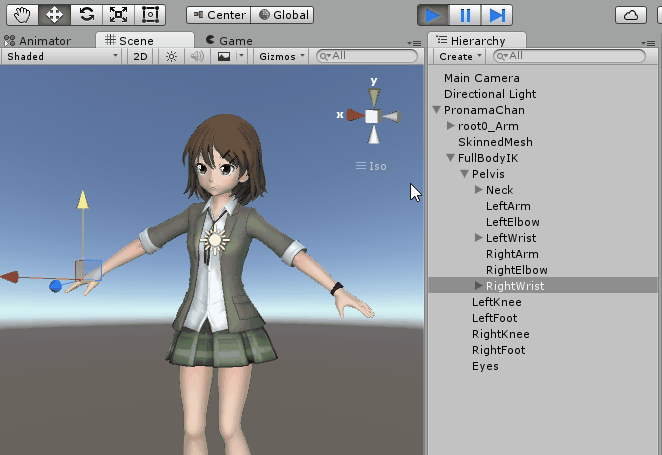Select RightFoot in Hierarchy

click(498, 350)
